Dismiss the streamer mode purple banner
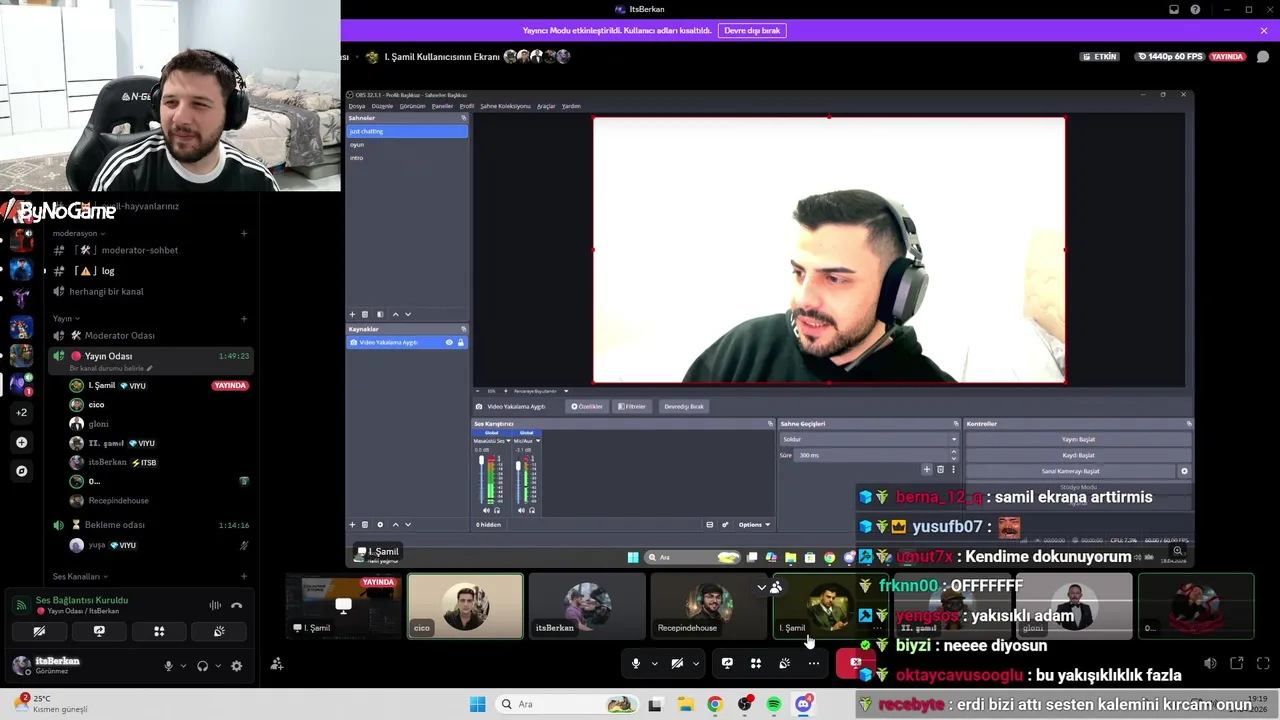 coord(1264,31)
